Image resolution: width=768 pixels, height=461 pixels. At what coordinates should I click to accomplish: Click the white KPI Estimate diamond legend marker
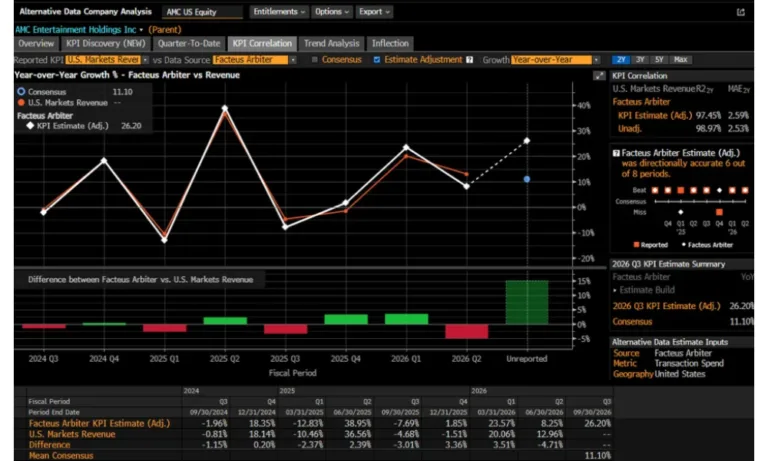pyautogui.click(x=30, y=125)
